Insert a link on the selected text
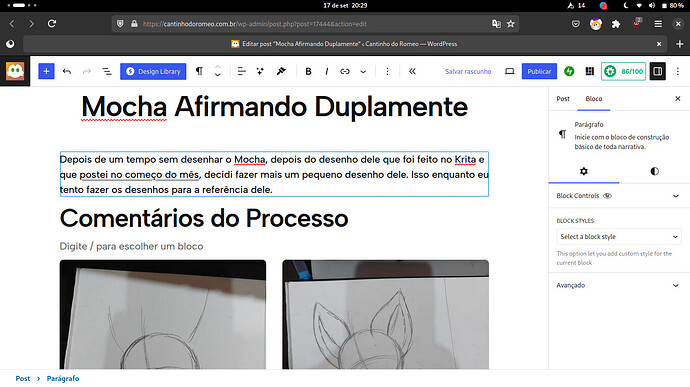 (x=345, y=71)
